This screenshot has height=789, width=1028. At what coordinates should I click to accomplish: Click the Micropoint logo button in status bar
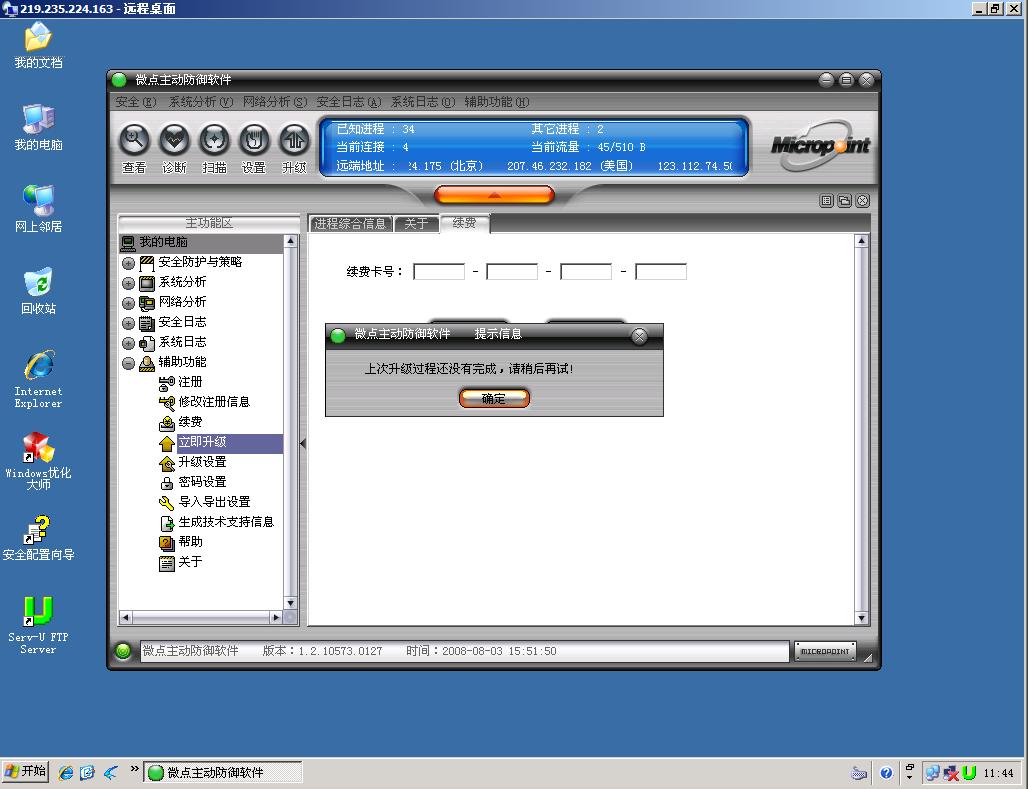[825, 651]
